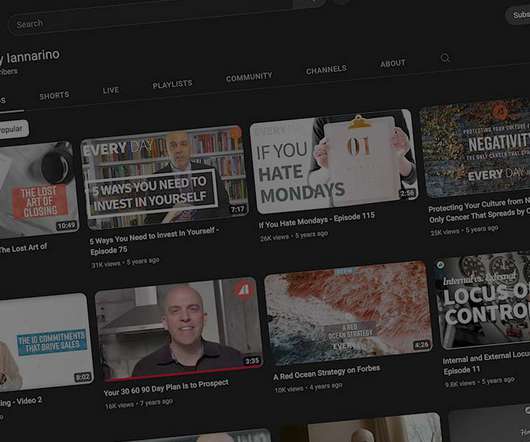Click the 7:17 duration badge

point(238,210)
